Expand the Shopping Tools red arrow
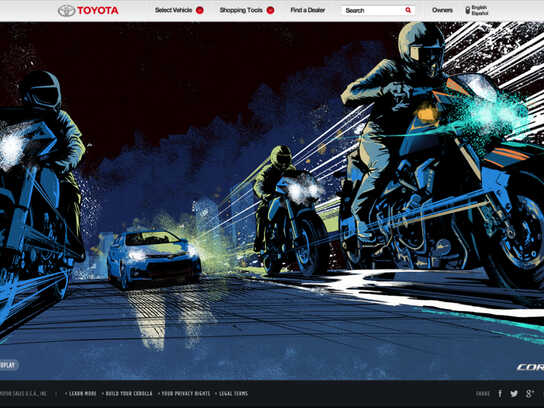544x408 pixels. [271, 10]
